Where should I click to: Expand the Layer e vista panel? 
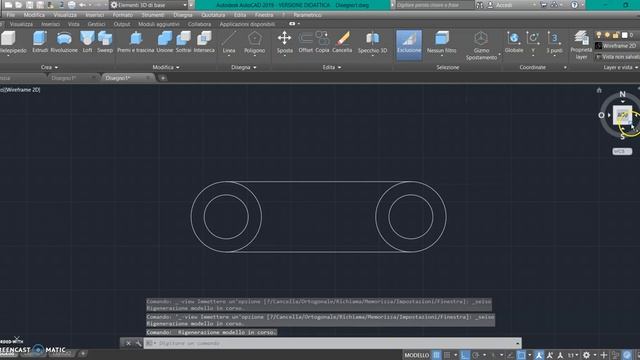[x=620, y=67]
